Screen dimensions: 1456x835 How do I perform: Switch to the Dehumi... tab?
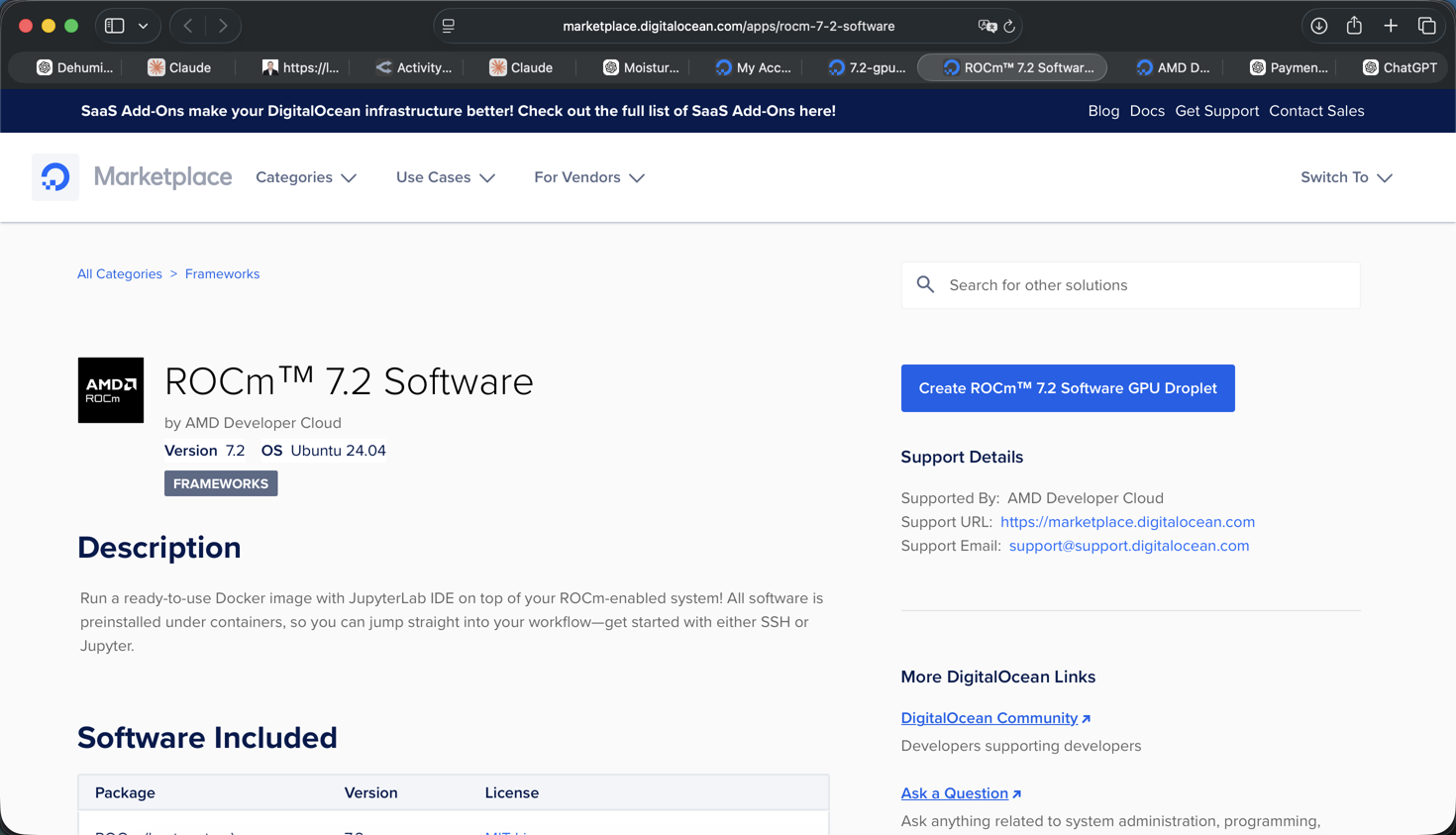click(75, 67)
